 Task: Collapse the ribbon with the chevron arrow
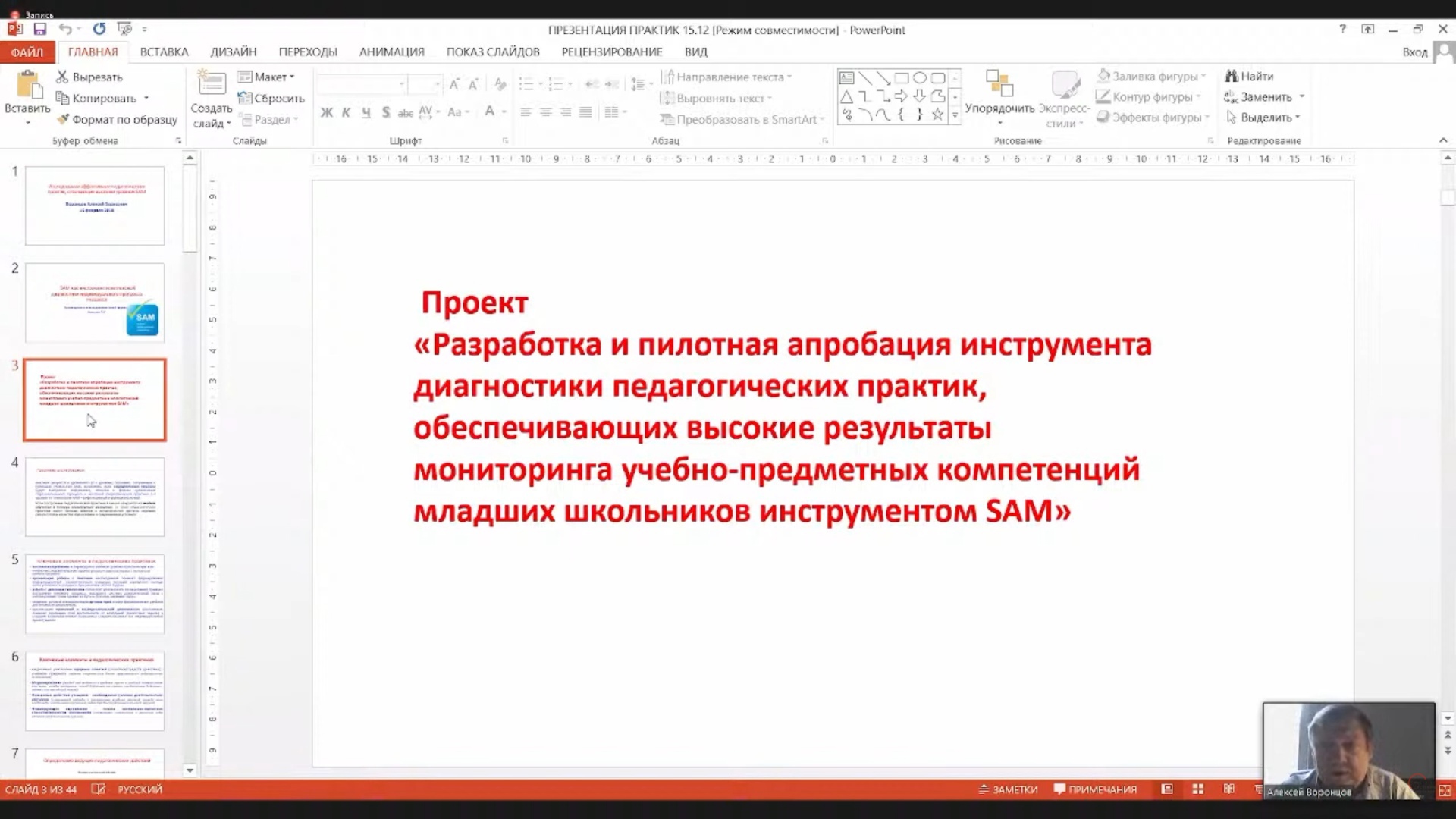(1442, 140)
